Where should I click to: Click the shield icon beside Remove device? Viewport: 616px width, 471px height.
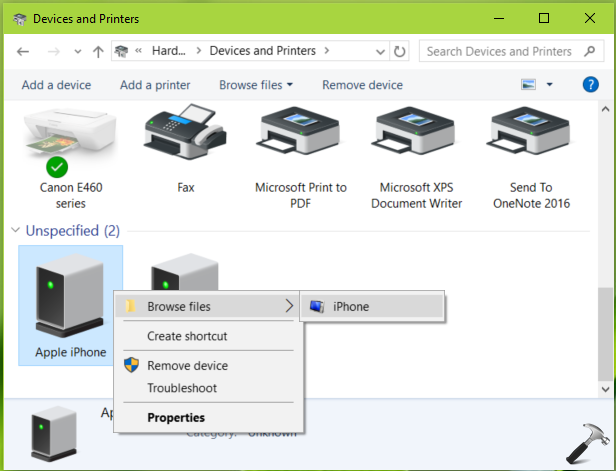click(x=131, y=365)
